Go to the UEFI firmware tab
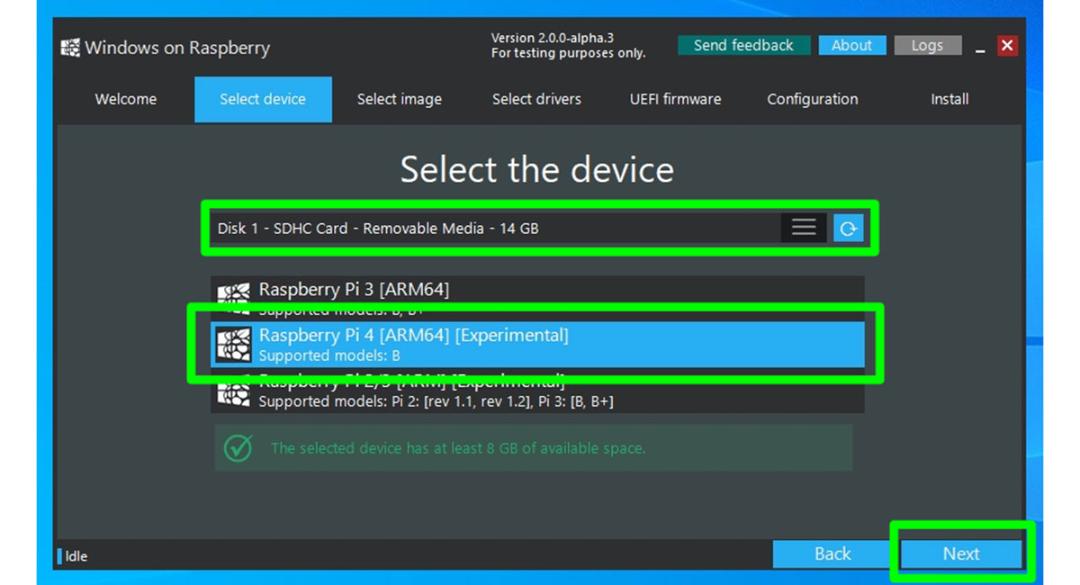1080x585 pixels. (675, 99)
